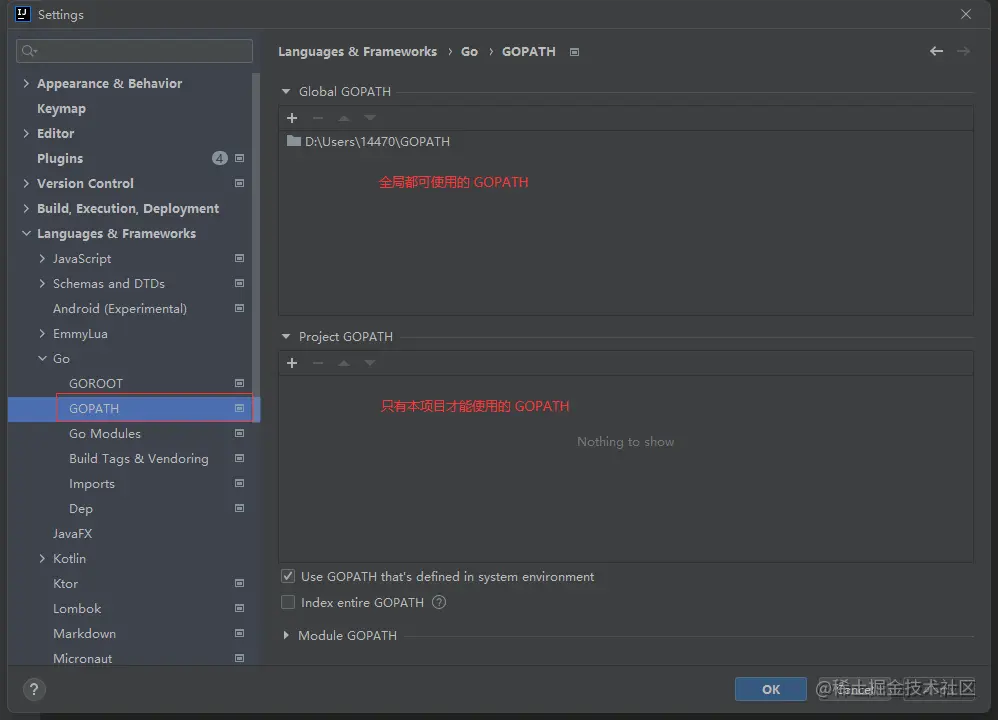Image resolution: width=998 pixels, height=720 pixels.
Task: Add a path to Global GOPATH
Action: (292, 118)
